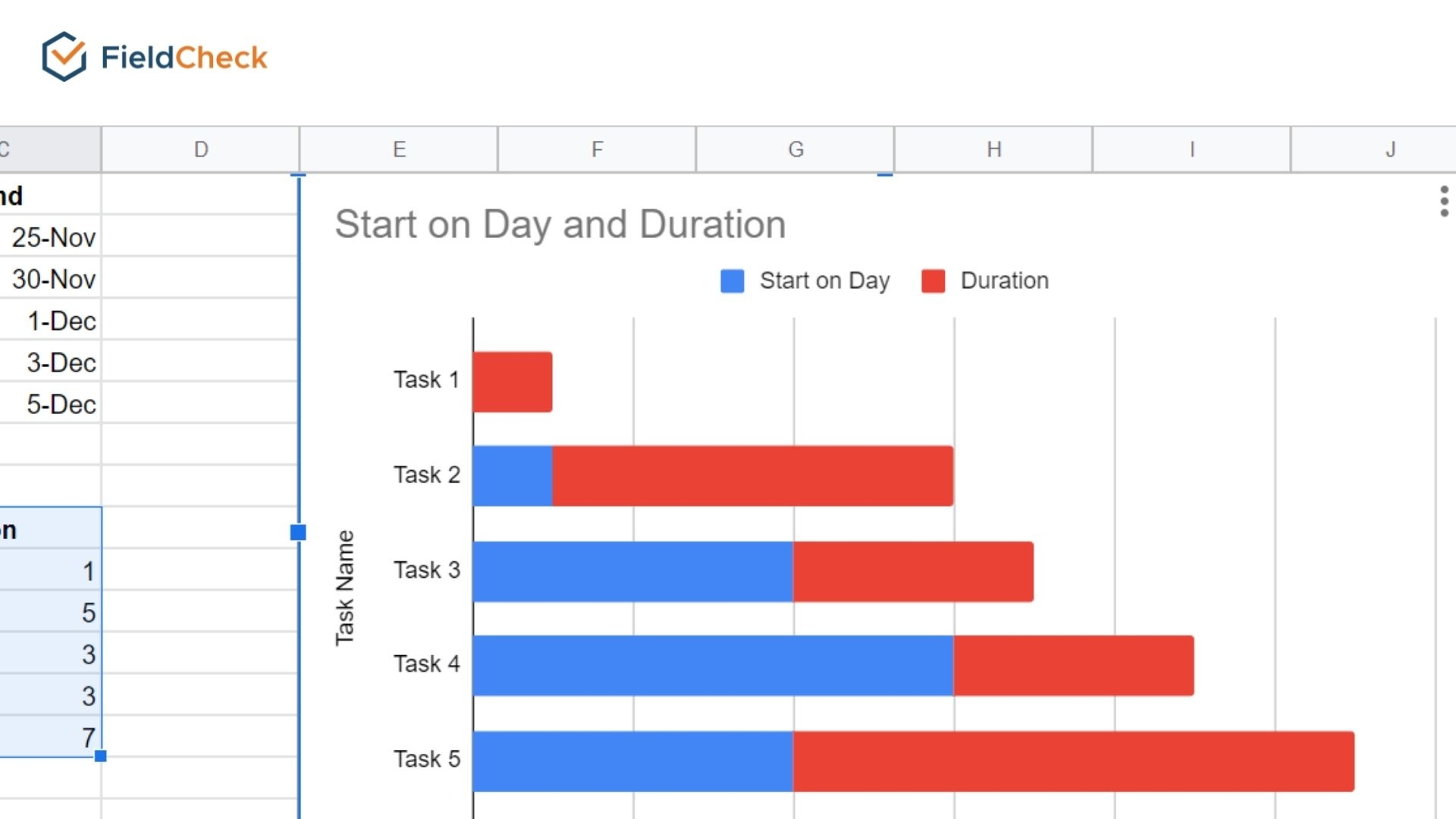The width and height of the screenshot is (1456, 819).
Task: Click the red Duration legend marker
Action: click(932, 281)
